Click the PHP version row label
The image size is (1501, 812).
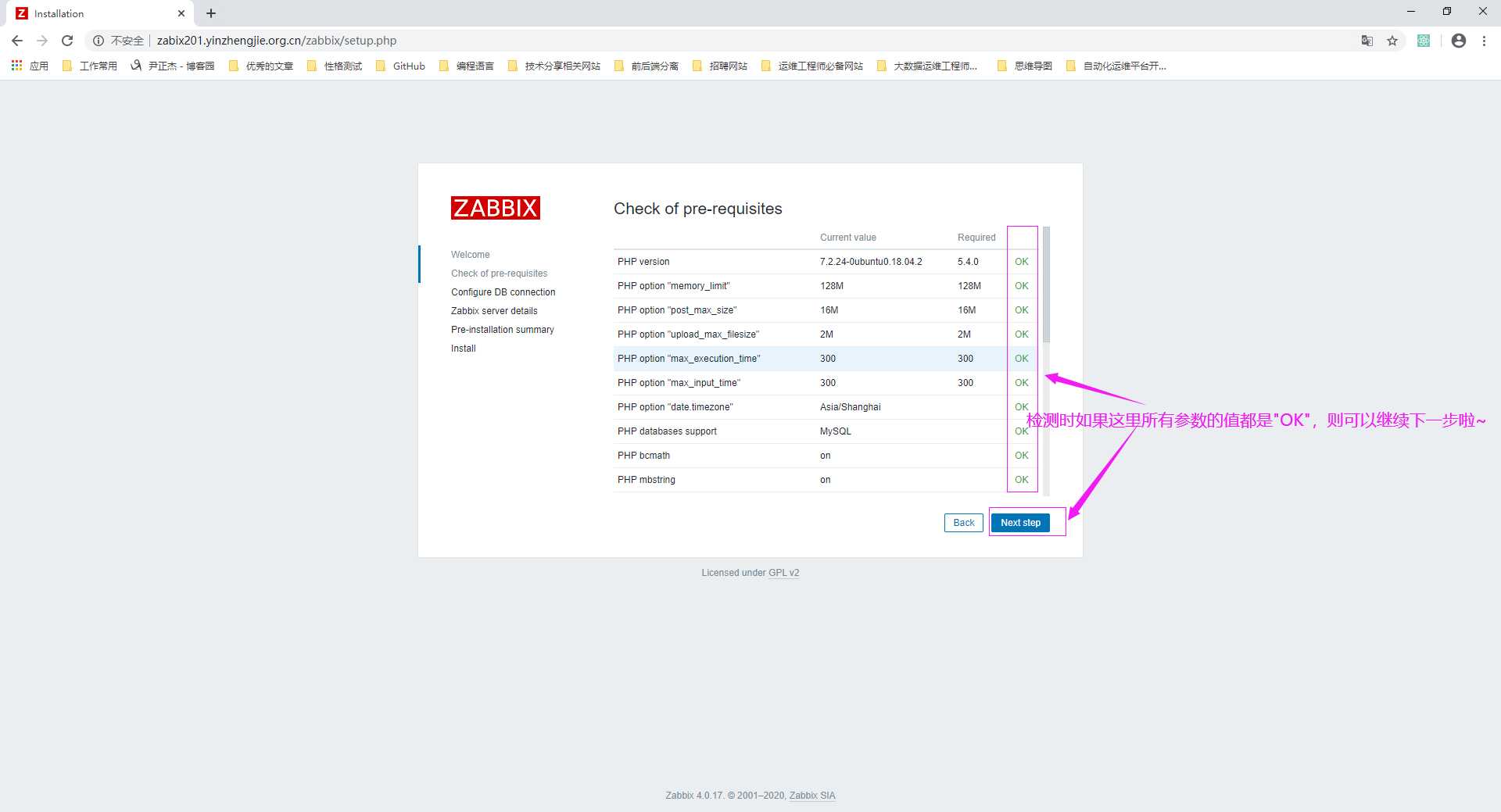coord(643,262)
